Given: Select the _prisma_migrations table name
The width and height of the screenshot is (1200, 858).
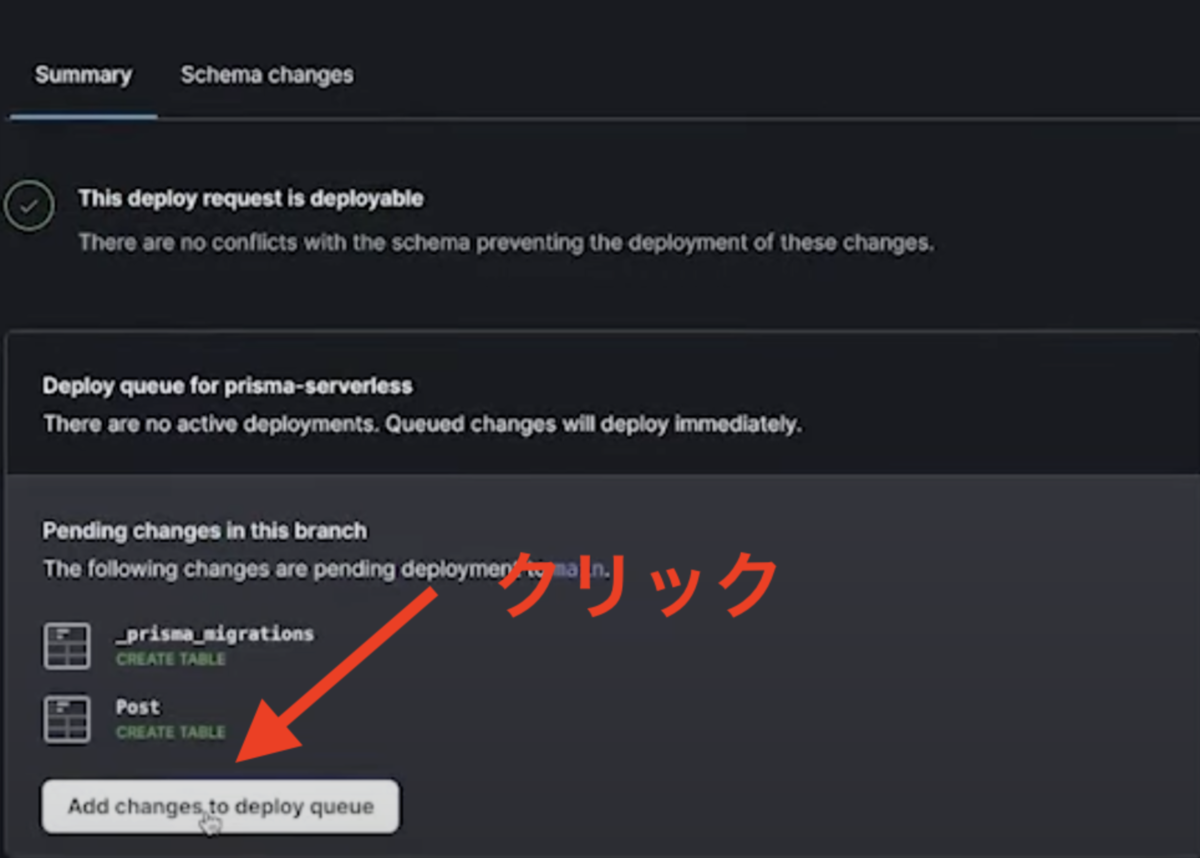Looking at the screenshot, I should tap(215, 634).
